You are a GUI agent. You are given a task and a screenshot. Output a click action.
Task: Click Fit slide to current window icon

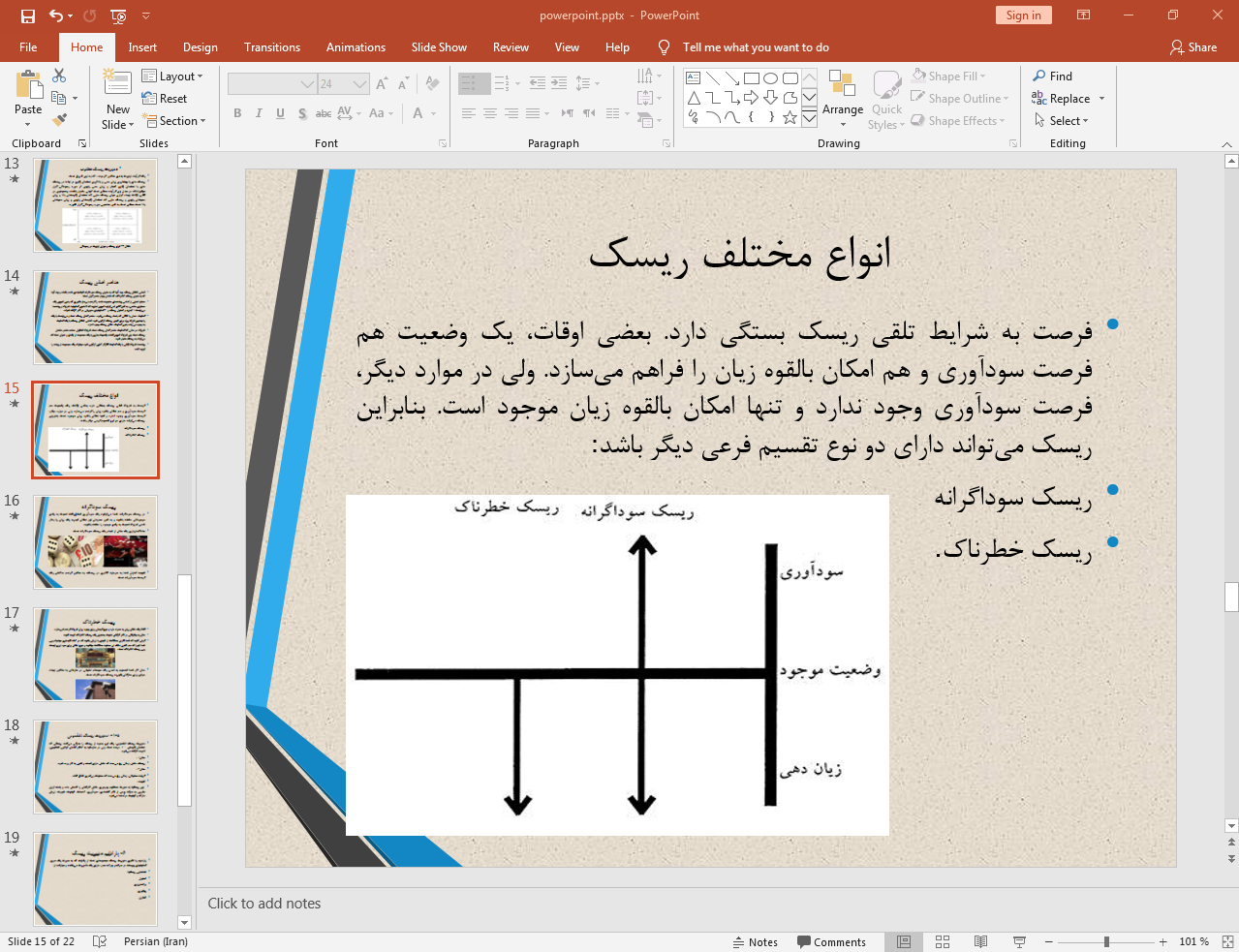(x=1227, y=941)
